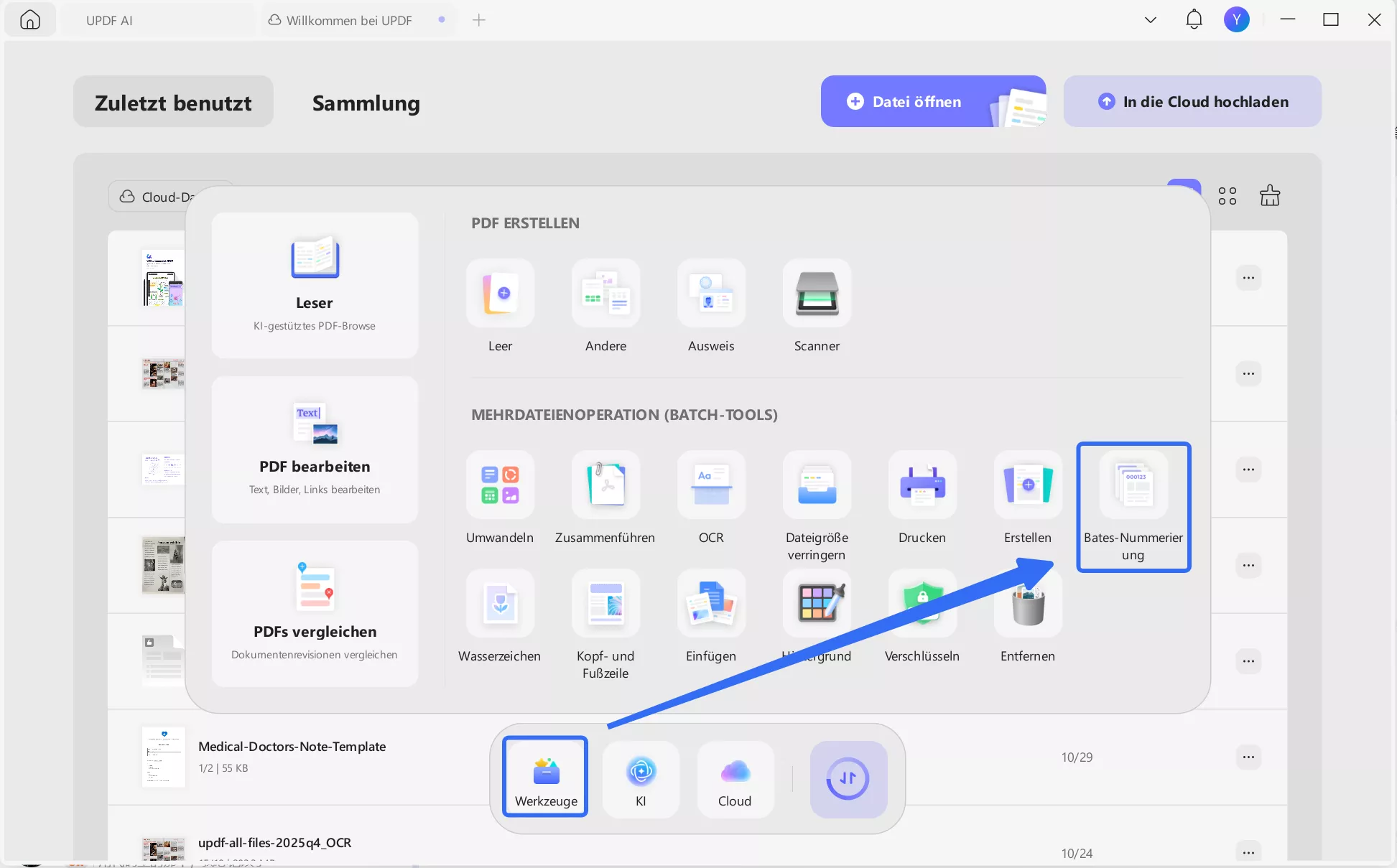The height and width of the screenshot is (868, 1397).
Task: Click the sync toggle button in dock
Action: (x=848, y=779)
